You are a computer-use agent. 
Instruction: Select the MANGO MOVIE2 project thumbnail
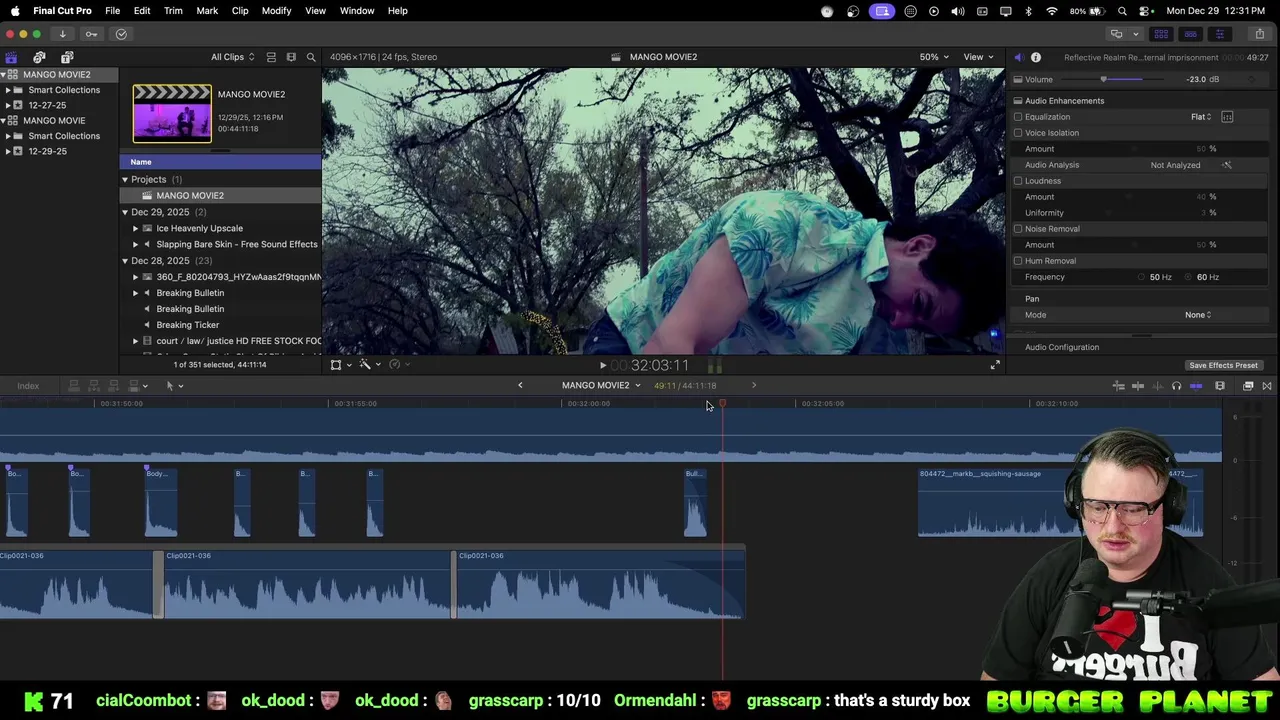pyautogui.click(x=172, y=113)
